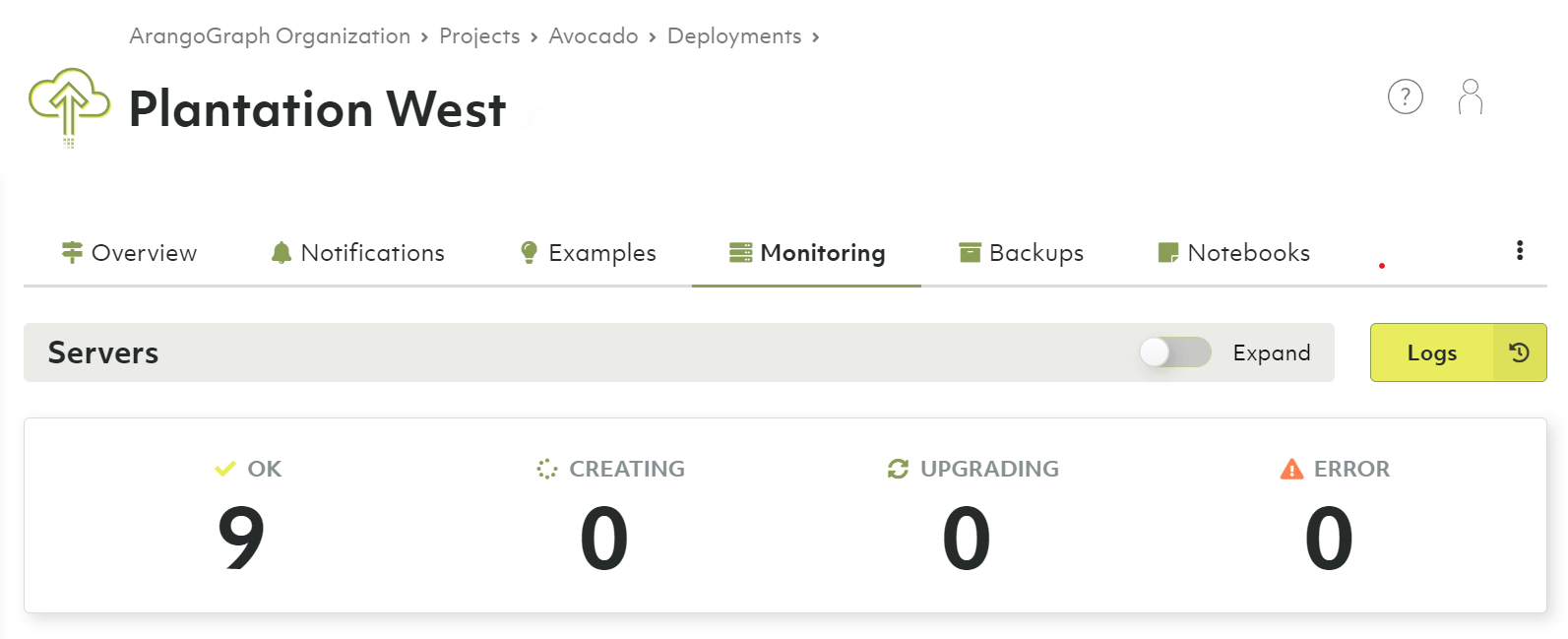Click the Monitoring server icon
The image size is (1568, 639).
click(740, 253)
